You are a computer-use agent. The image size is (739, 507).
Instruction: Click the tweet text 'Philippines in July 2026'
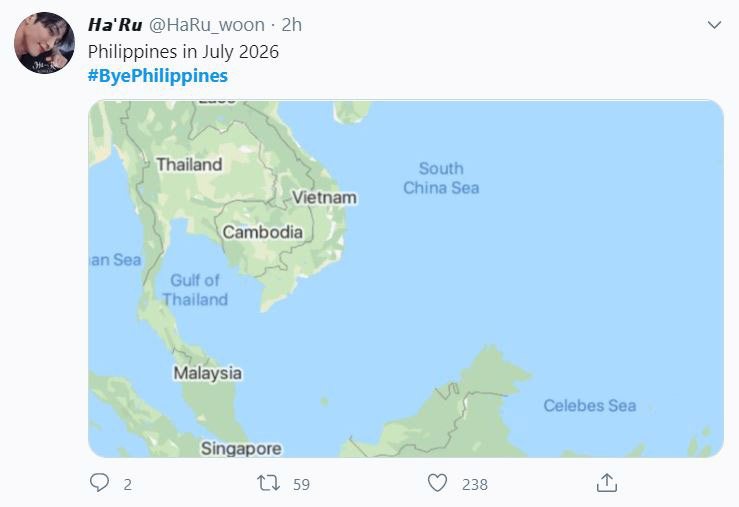click(x=183, y=51)
